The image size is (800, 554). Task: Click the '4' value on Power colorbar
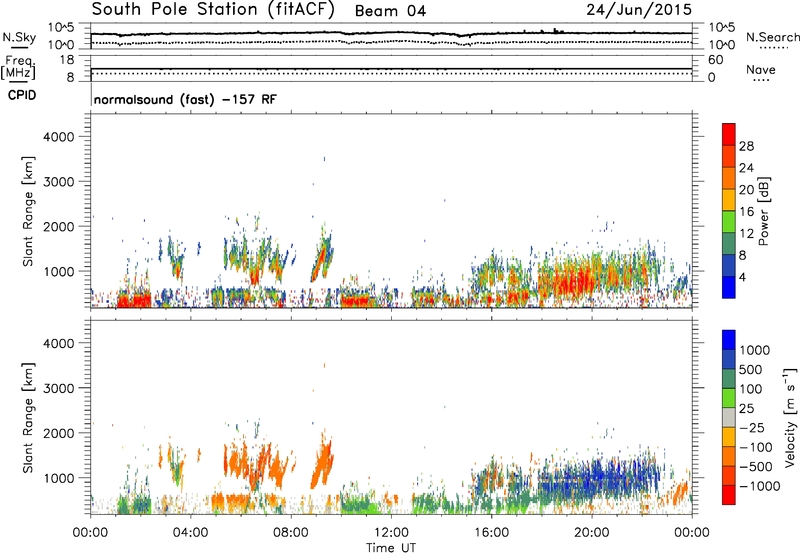tap(743, 278)
